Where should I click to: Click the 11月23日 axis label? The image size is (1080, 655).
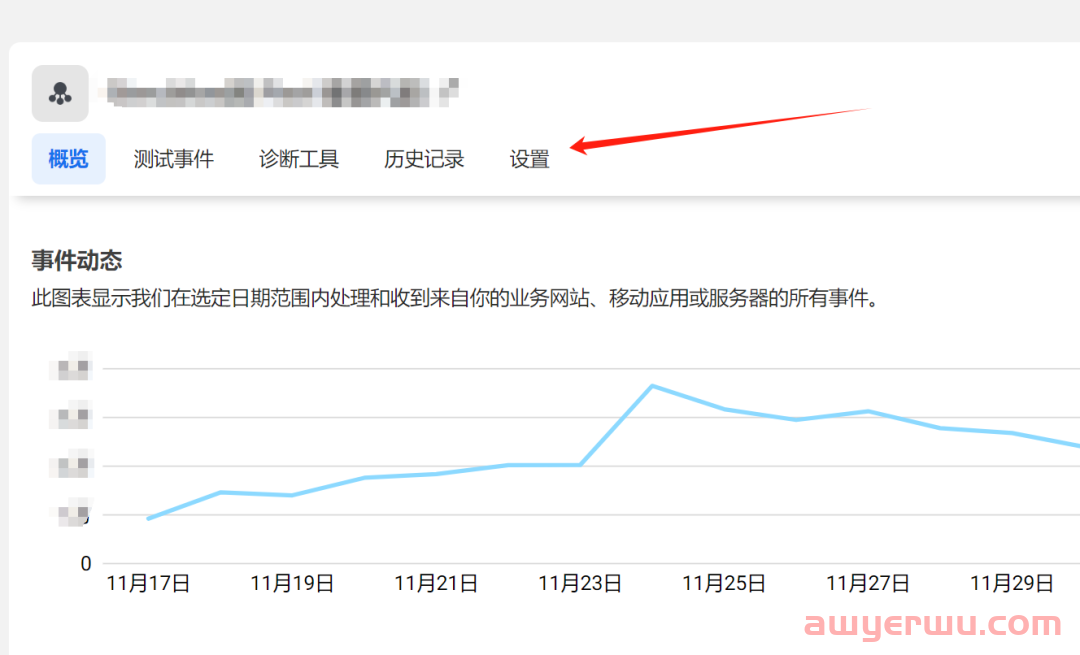(x=580, y=583)
